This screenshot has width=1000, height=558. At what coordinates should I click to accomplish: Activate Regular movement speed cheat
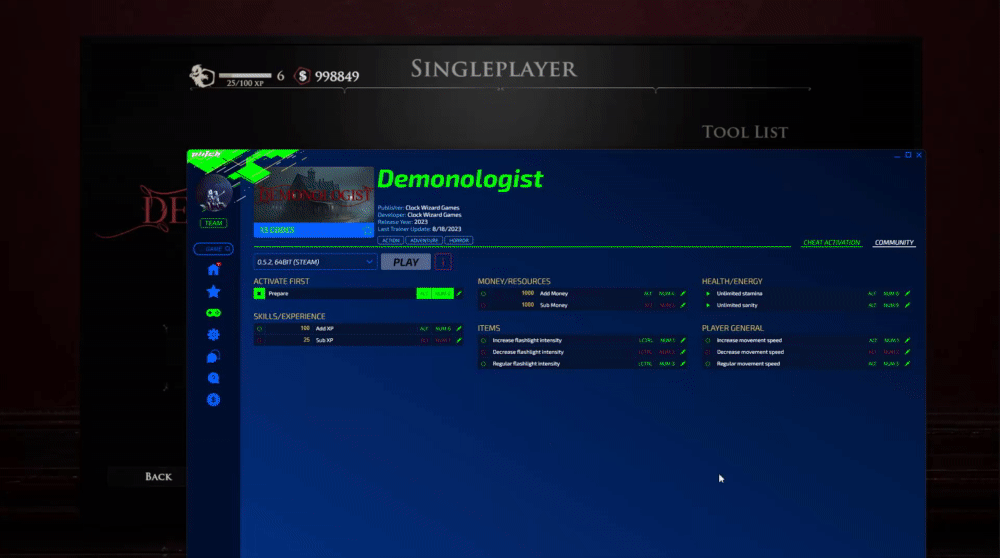coord(708,363)
